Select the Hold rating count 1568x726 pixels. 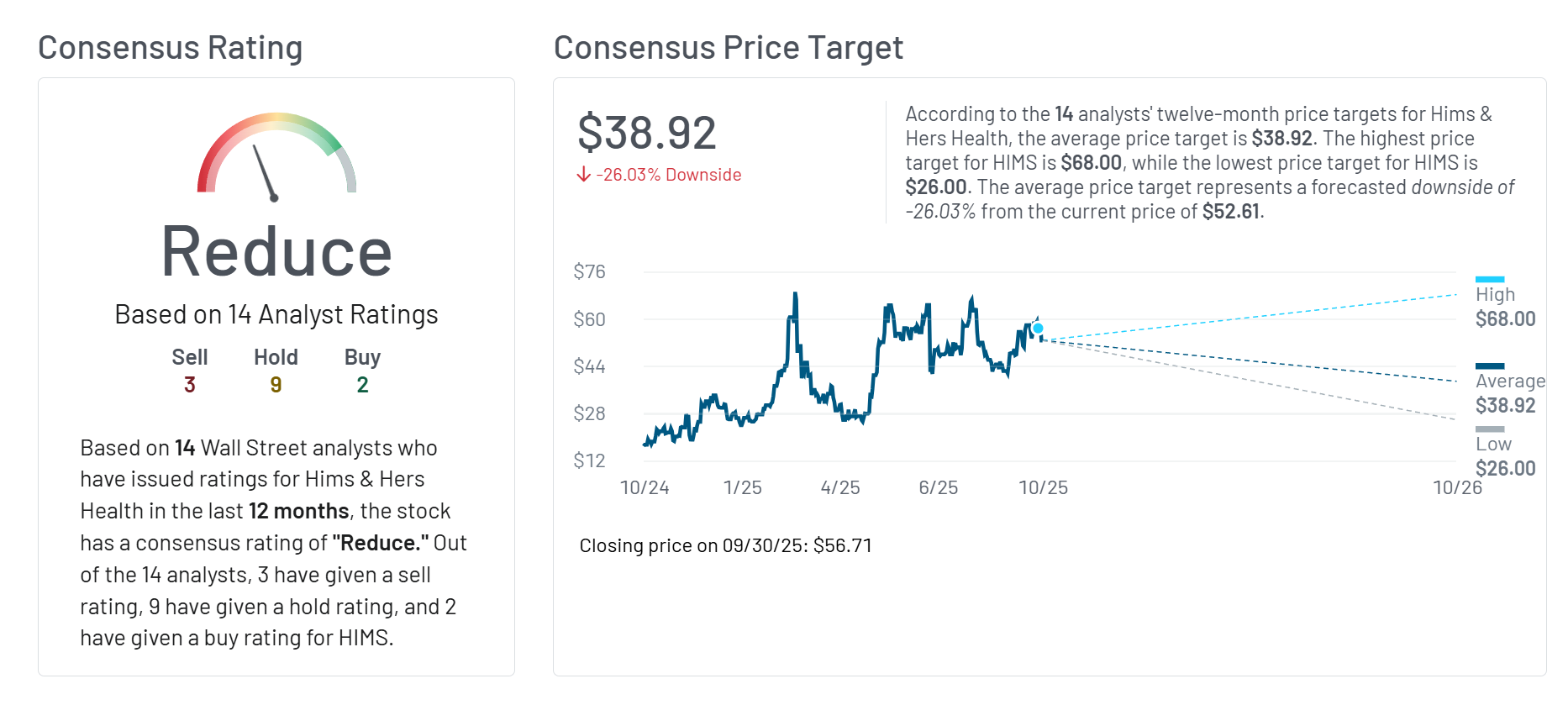click(x=276, y=385)
